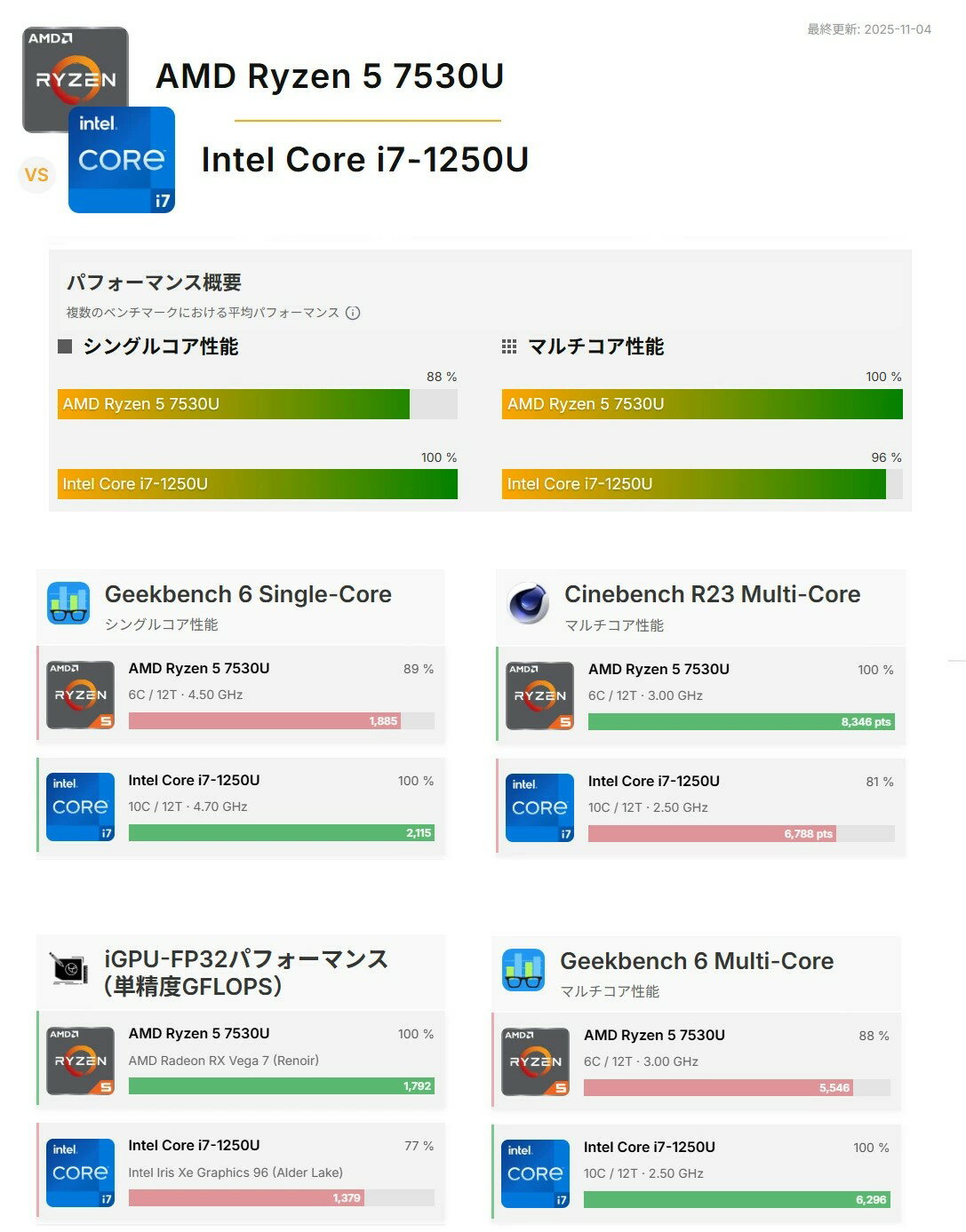966x1232 pixels.
Task: Click the Intel Core chip icon in the iGPU card
Action: [80, 1172]
